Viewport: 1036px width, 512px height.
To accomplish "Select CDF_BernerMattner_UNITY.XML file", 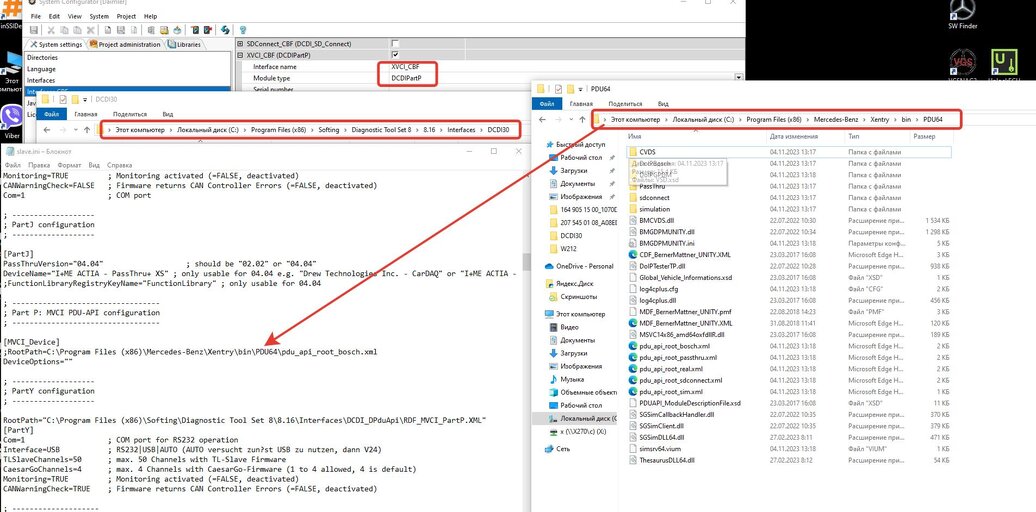I will (x=685, y=254).
